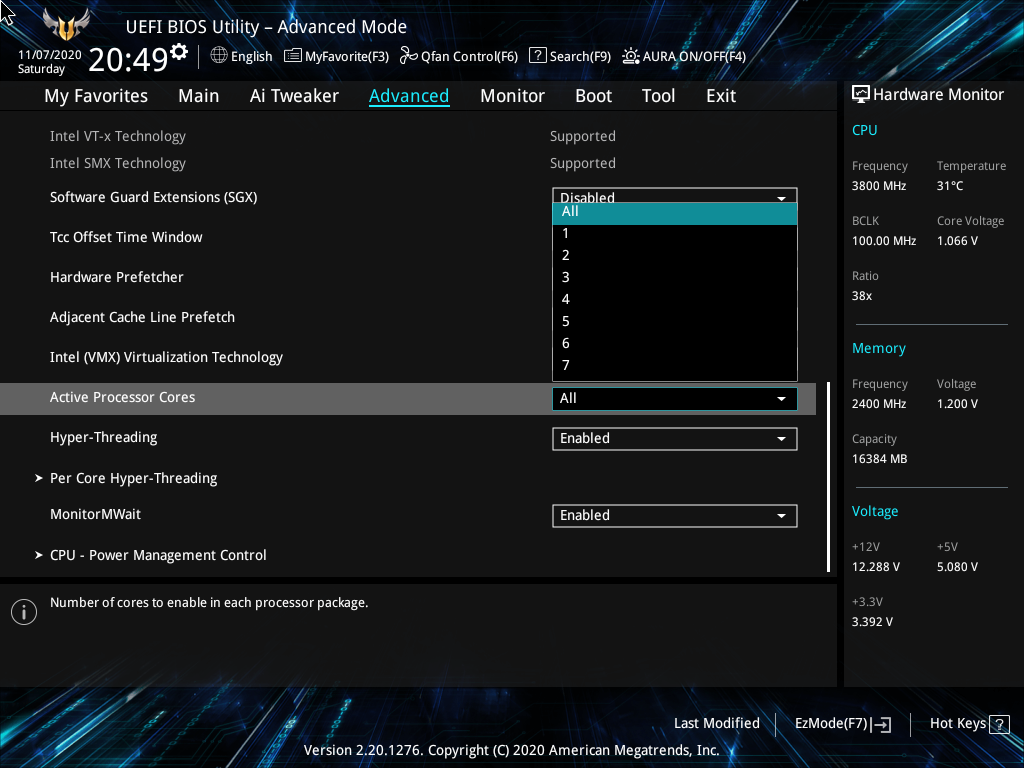This screenshot has width=1024, height=768.
Task: Go to the Monitor tab
Action: (x=512, y=96)
